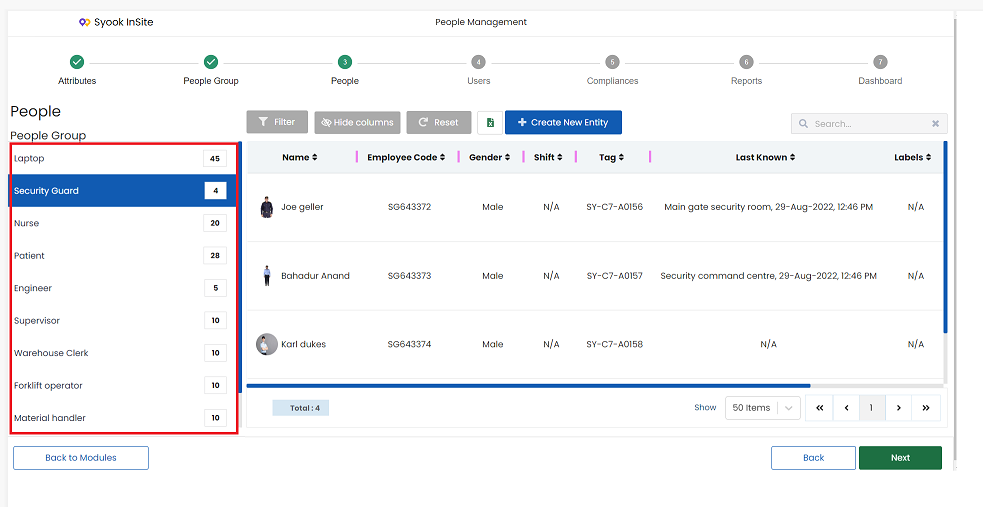
Task: Sort the Employee Code column
Action: [442, 157]
